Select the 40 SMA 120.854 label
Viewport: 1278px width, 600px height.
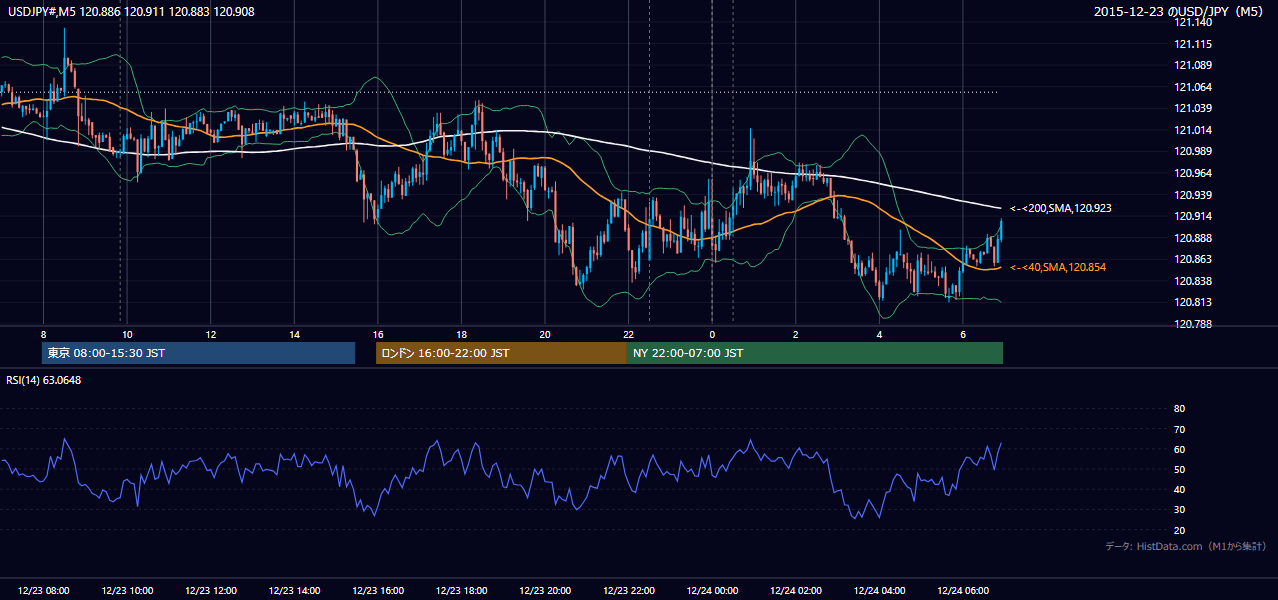coord(1058,267)
